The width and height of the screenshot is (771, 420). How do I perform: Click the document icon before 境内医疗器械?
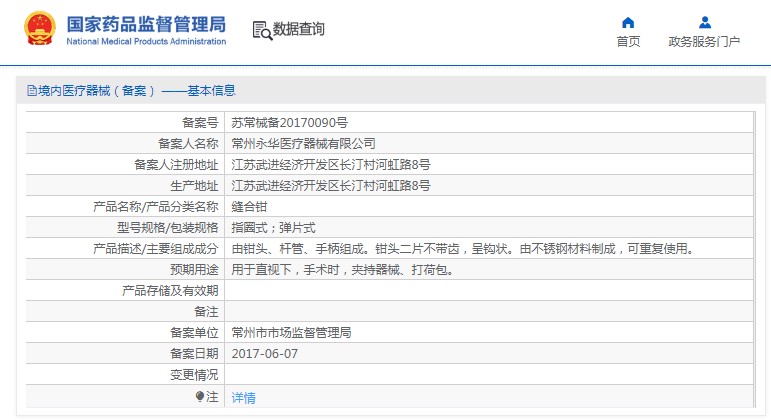32,90
